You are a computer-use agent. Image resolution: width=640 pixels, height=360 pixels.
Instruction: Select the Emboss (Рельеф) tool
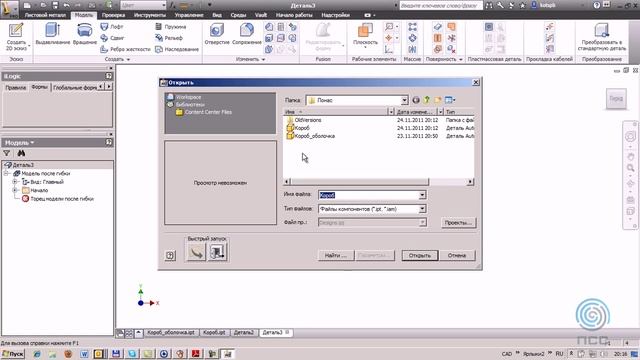point(169,38)
